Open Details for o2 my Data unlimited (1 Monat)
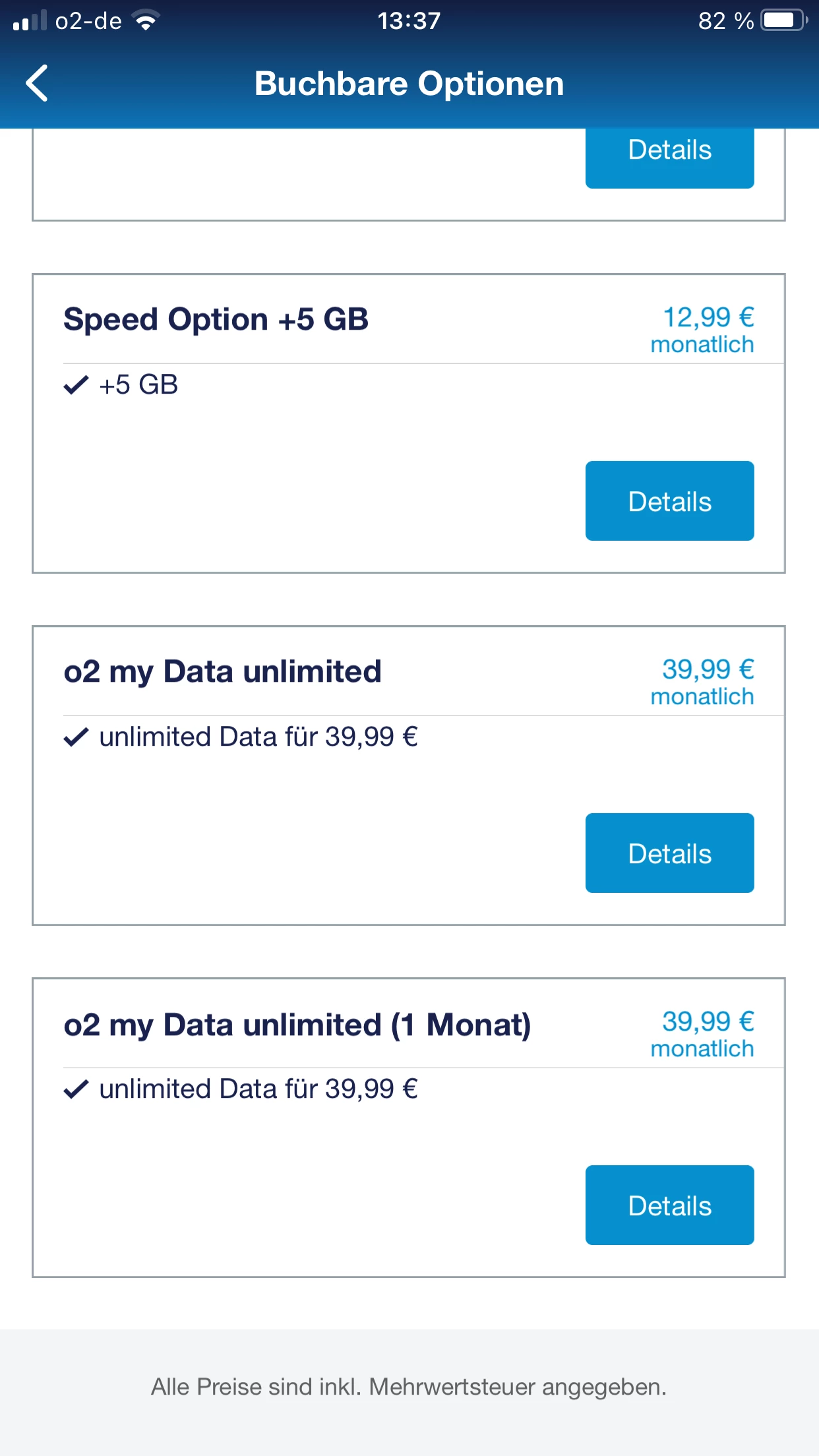The width and height of the screenshot is (819, 1456). 669,1205
